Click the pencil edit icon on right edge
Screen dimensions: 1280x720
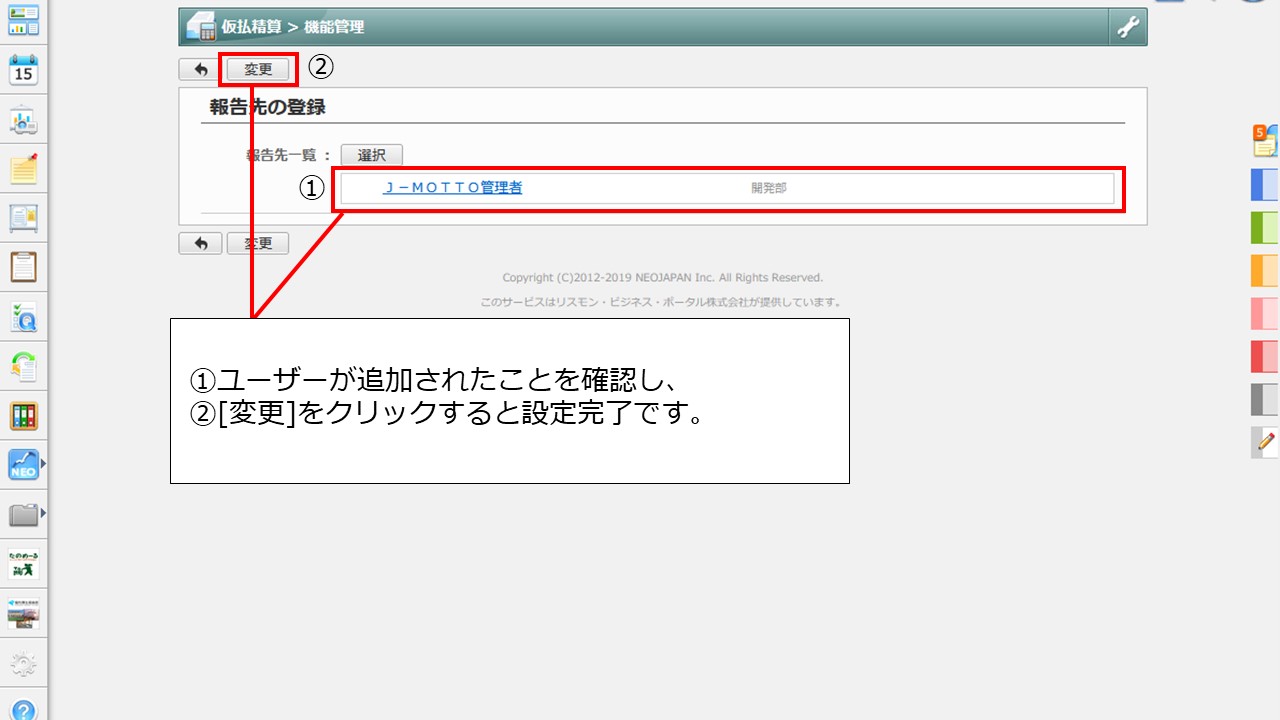tap(1266, 441)
